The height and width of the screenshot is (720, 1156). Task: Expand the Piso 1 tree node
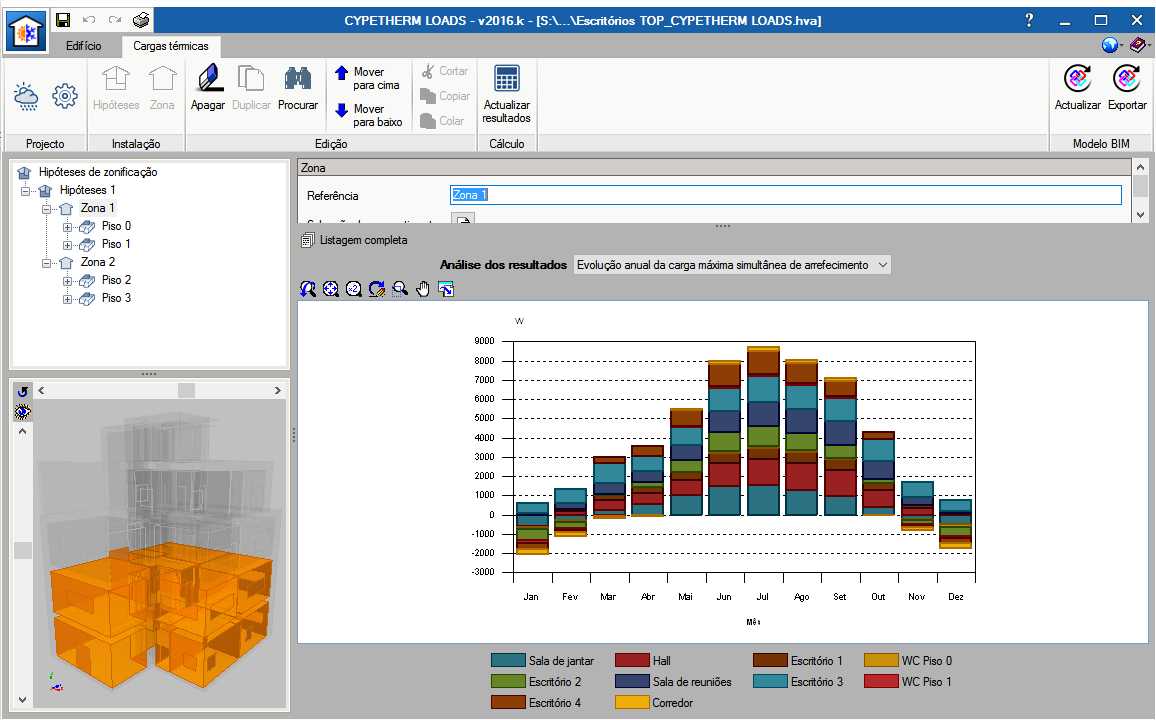point(67,245)
